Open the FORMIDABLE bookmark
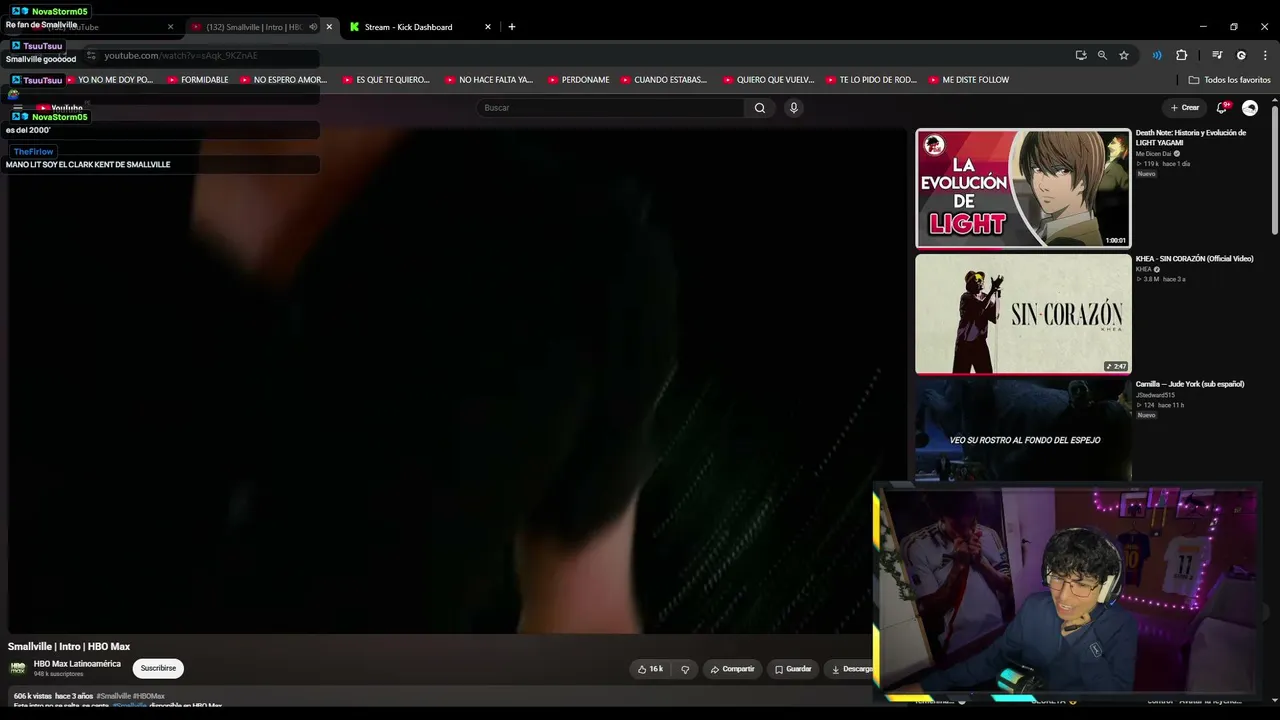This screenshot has width=1280, height=720. pos(198,80)
